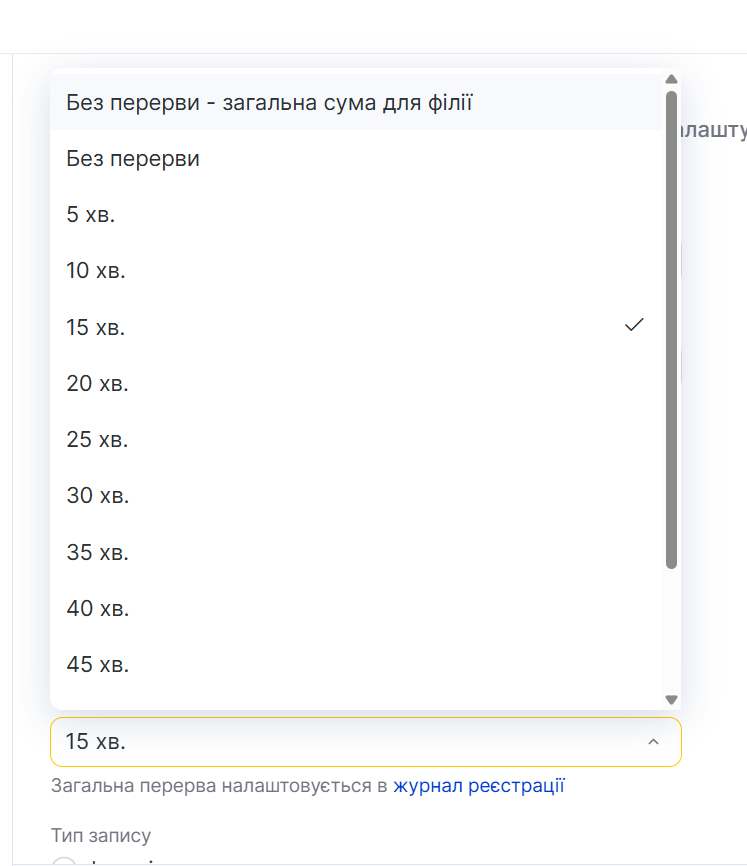
Task: Set break to 30 хв.
Action: 97,495
